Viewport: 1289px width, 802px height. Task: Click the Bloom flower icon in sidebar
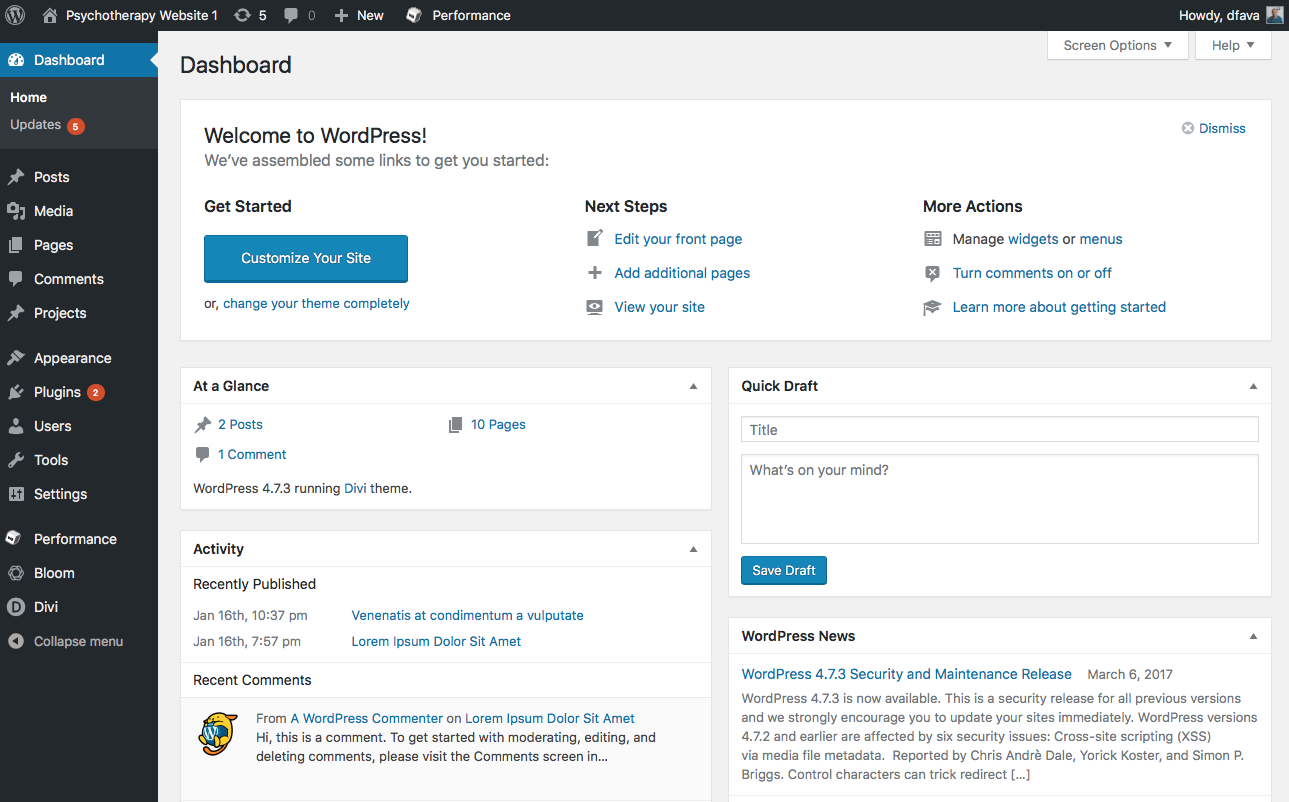[x=16, y=573]
